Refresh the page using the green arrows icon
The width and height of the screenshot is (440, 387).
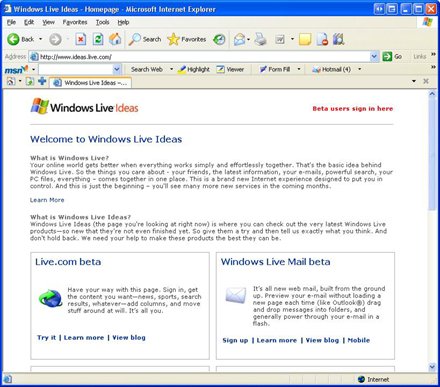pos(98,39)
